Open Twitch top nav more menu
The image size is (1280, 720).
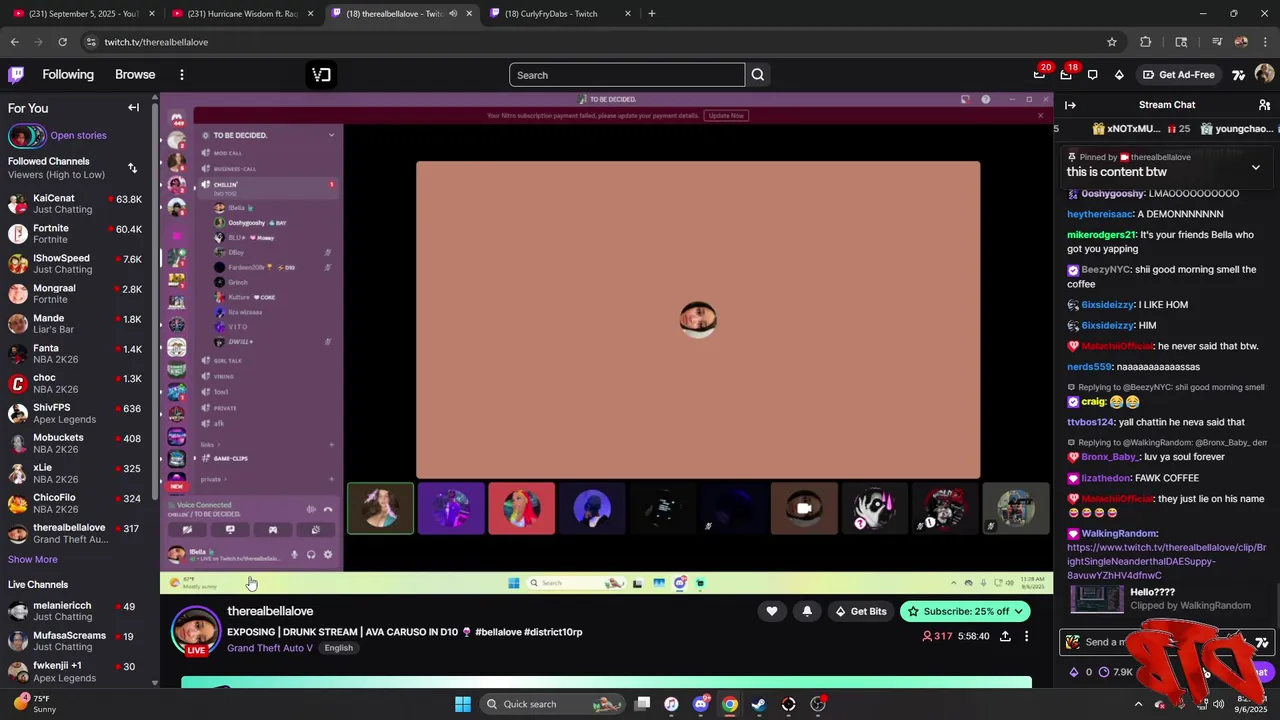[181, 75]
